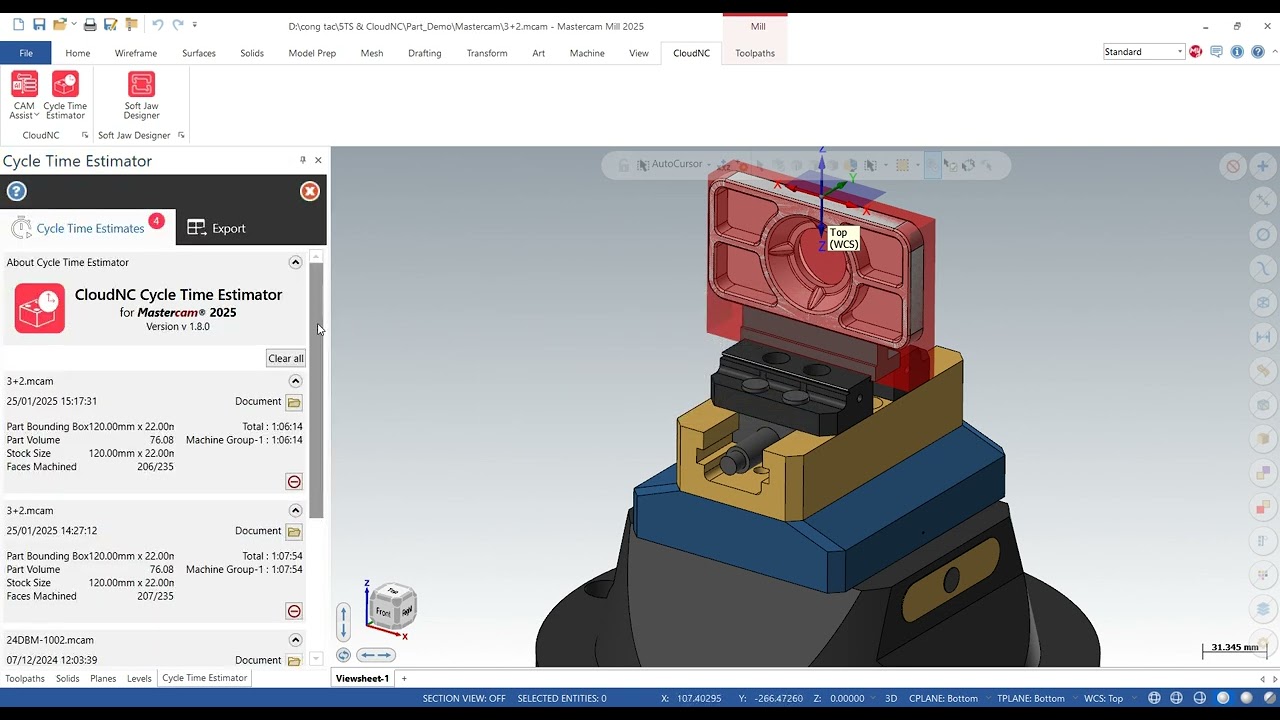Open document folder for 14:27:12 estimate
Image resolution: width=1280 pixels, height=720 pixels.
tap(294, 531)
